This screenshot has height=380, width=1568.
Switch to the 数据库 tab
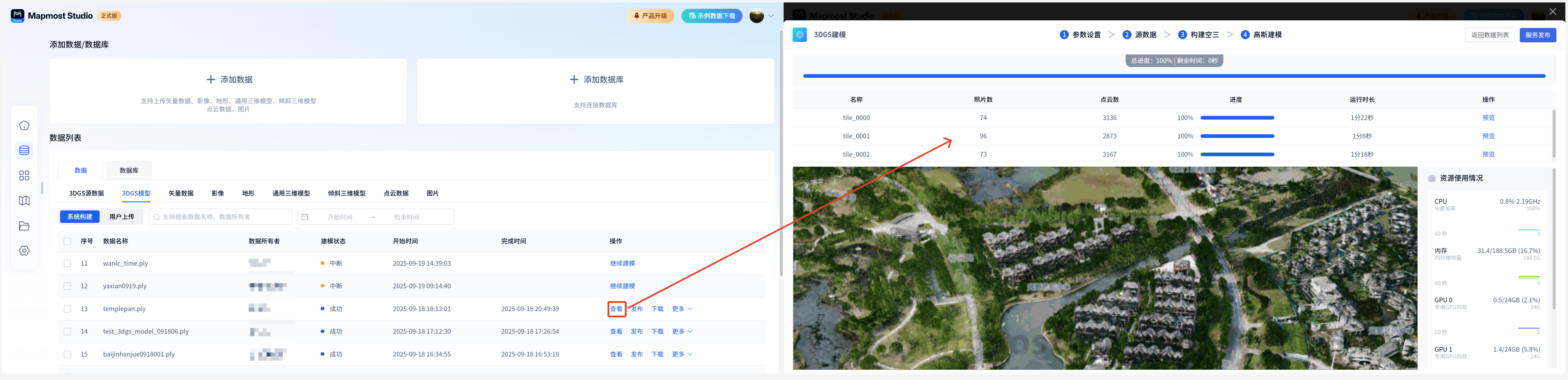pyautogui.click(x=128, y=170)
